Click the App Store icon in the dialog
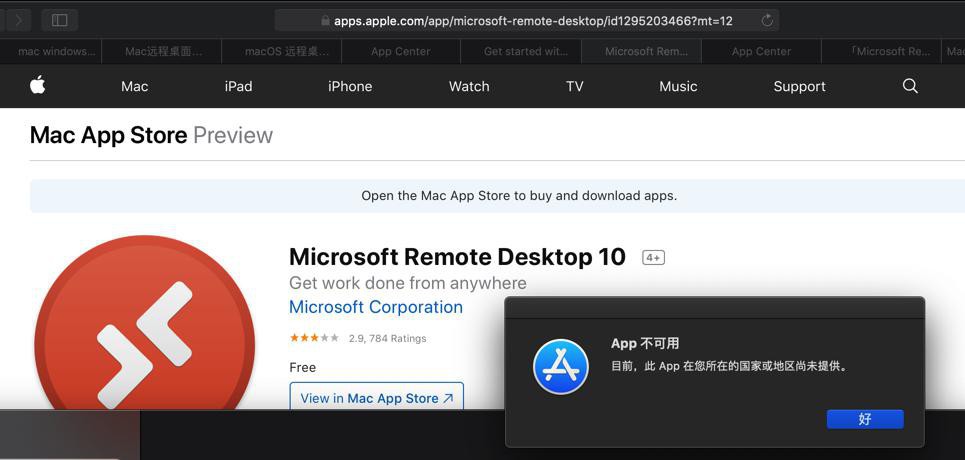Viewport: 965px width, 460px height. pyautogui.click(x=560, y=366)
